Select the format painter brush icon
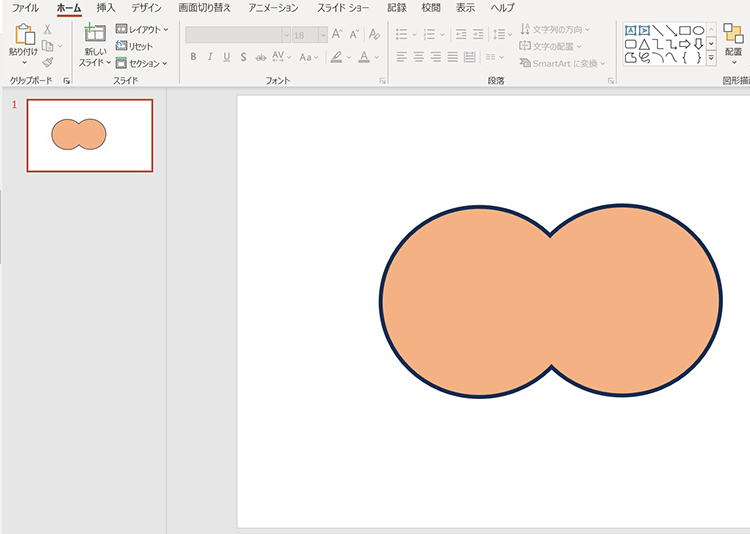Screen dimensions: 750x534 click(47, 62)
